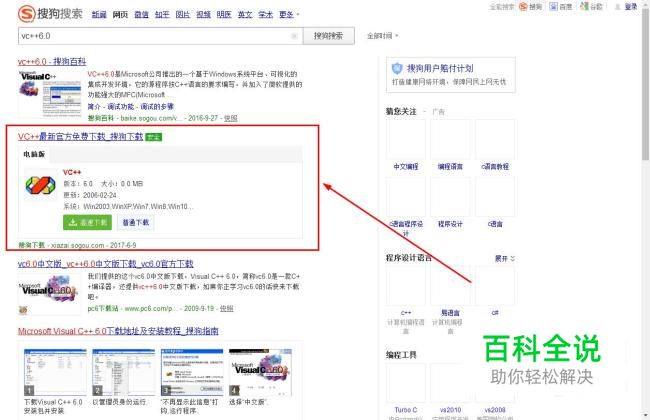This screenshot has height=420, width=650.
Task: Select the 网页 search tab
Action: coord(120,15)
